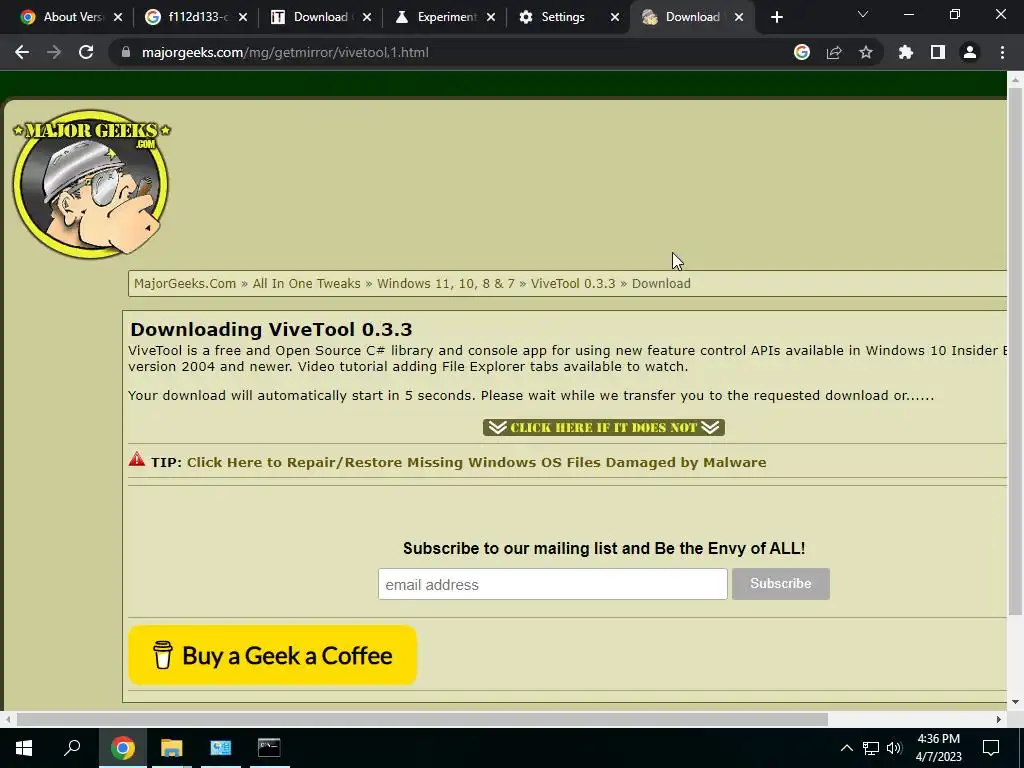Open File Explorer from taskbar
The image size is (1024, 768).
pyautogui.click(x=171, y=748)
